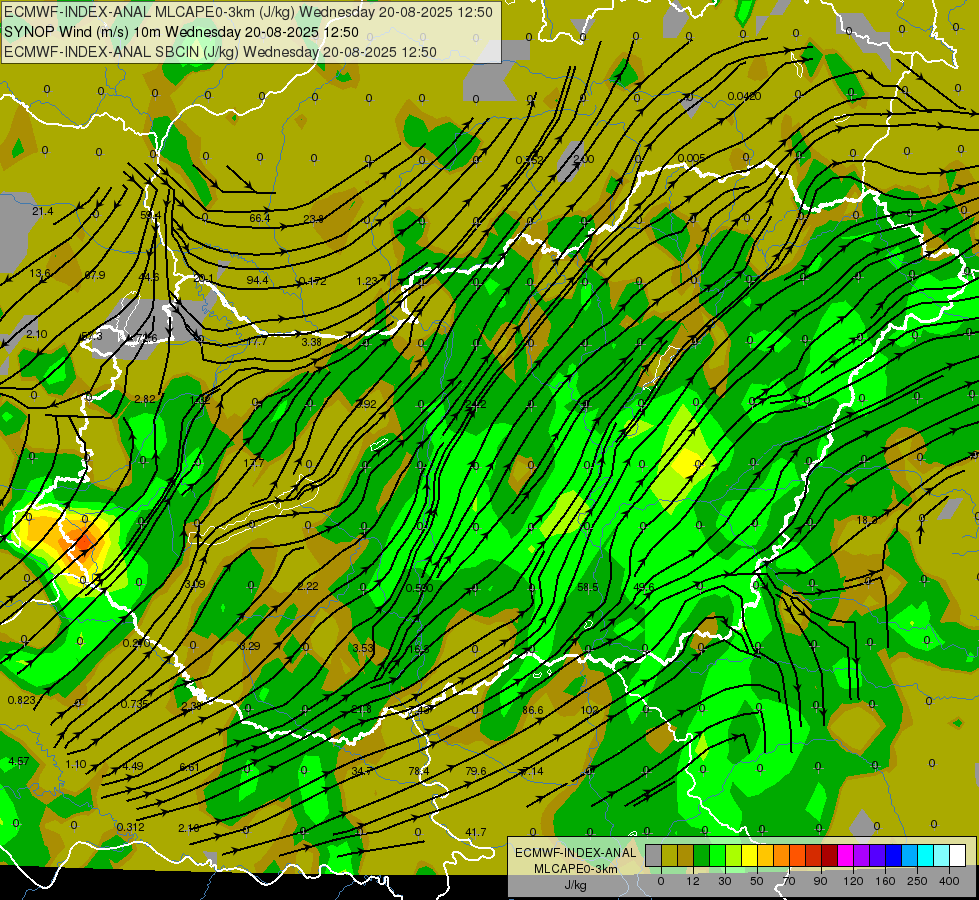Click the 102 value on the map
Screen dimensions: 979x900
589,710
